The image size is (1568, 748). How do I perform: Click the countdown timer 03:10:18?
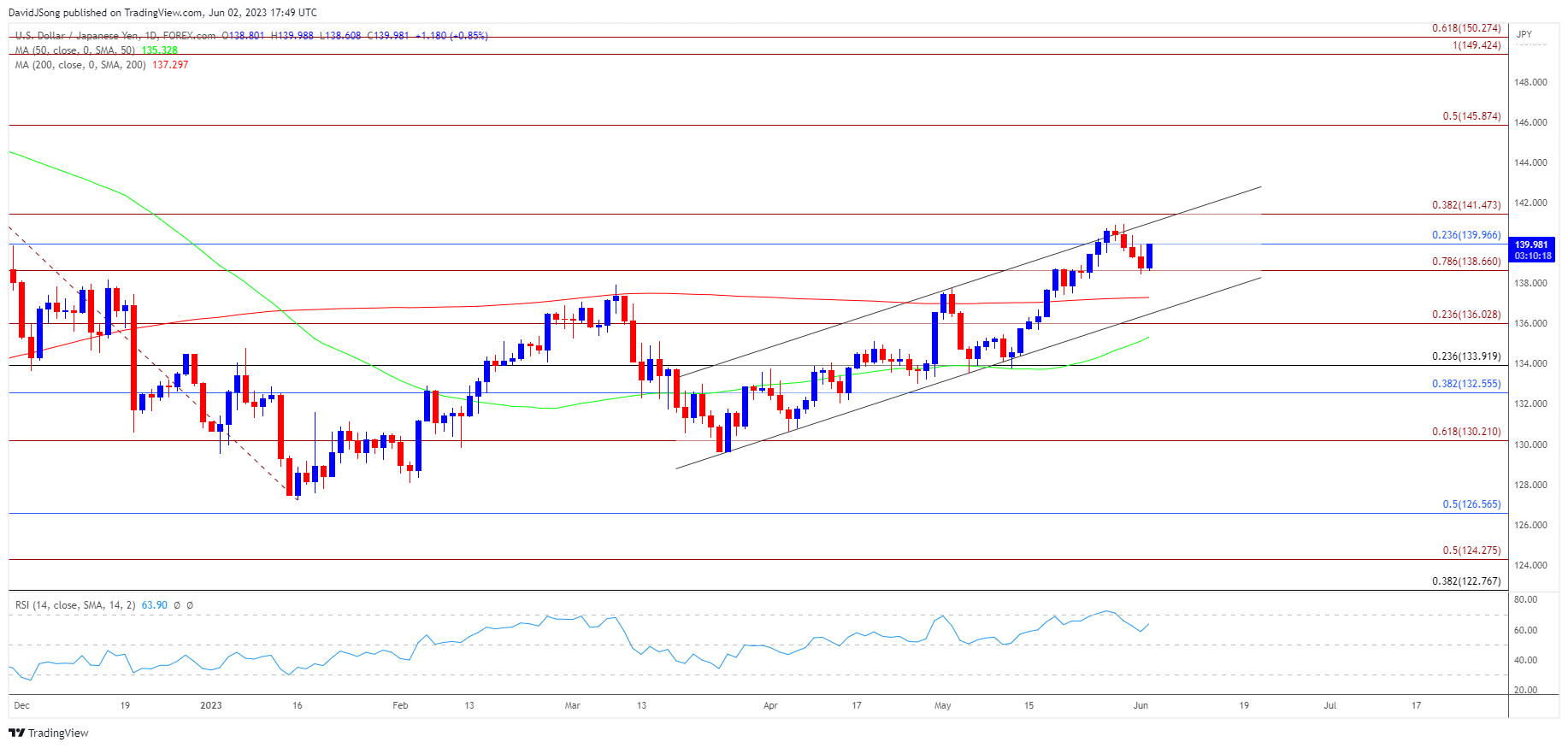(1532, 256)
